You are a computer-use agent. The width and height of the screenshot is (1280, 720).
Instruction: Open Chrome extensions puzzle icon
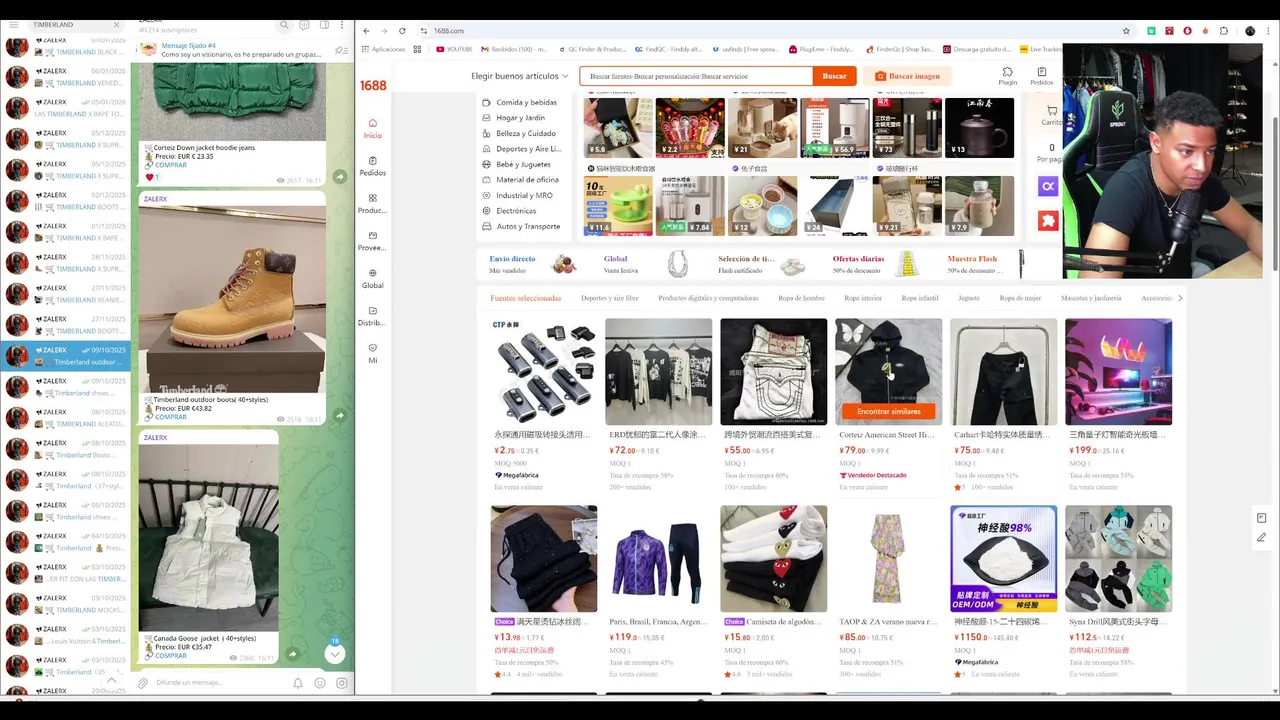point(1224,31)
